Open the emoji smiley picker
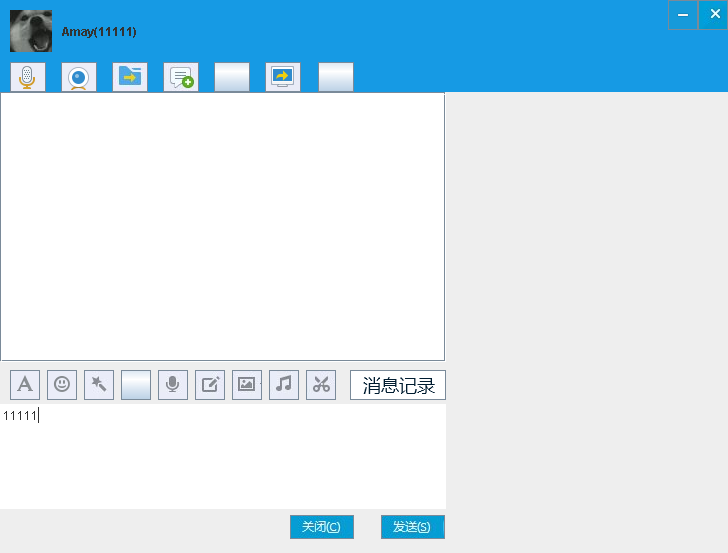The width and height of the screenshot is (728, 553). point(62,385)
